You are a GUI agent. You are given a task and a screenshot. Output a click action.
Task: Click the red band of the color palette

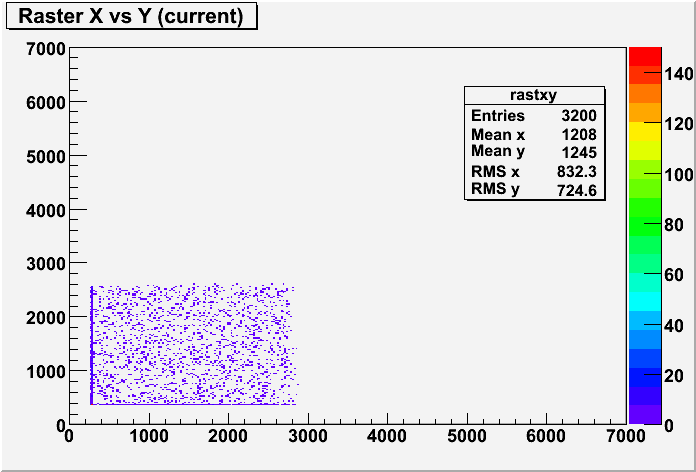click(645, 56)
